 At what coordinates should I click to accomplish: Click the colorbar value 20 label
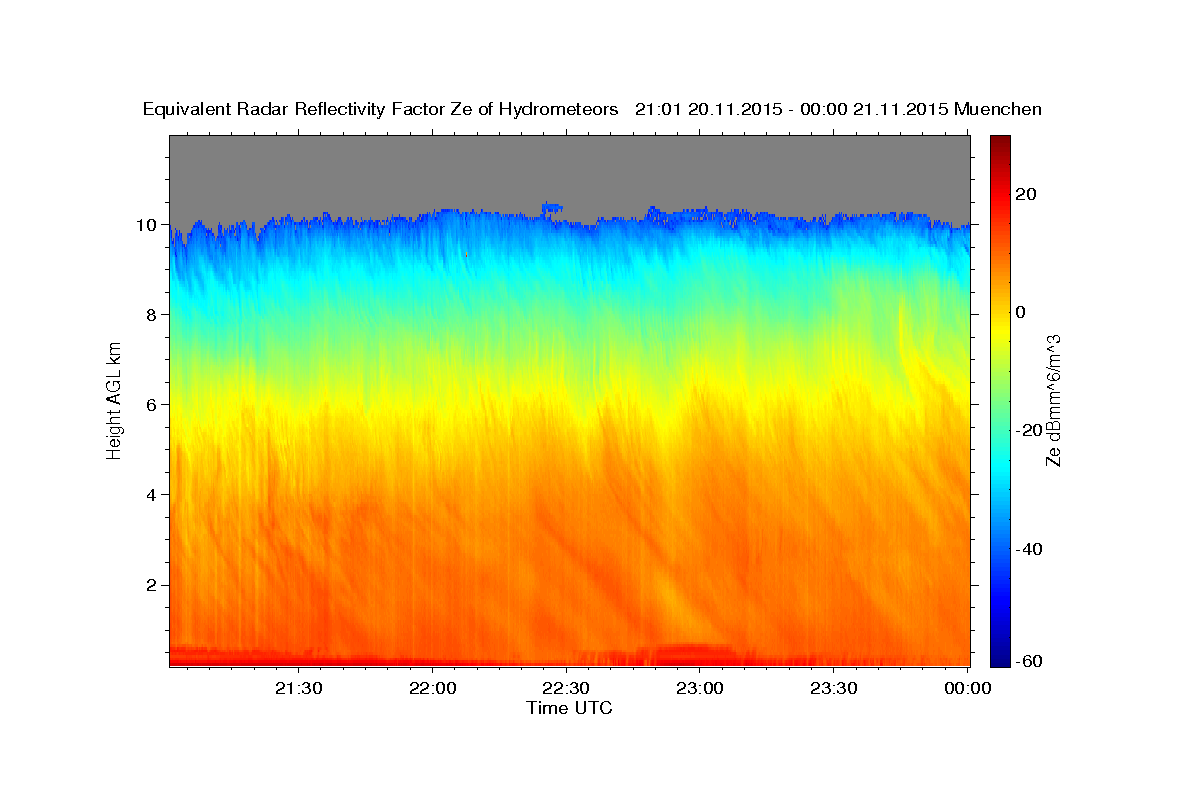pos(1024,194)
